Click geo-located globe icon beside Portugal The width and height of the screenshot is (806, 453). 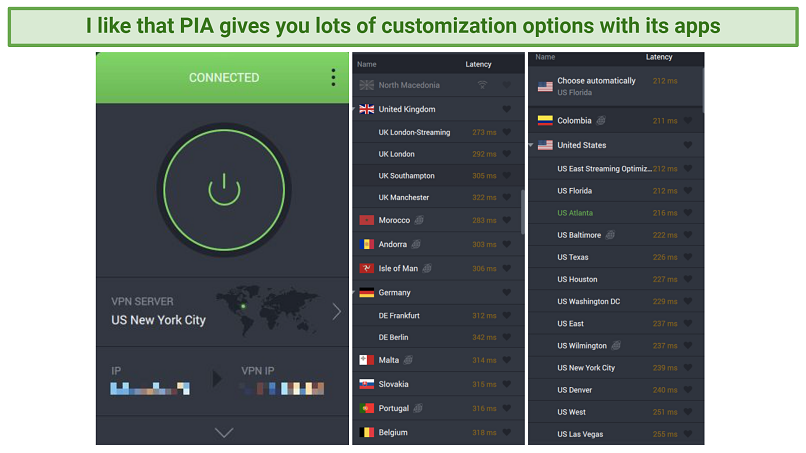pos(418,408)
